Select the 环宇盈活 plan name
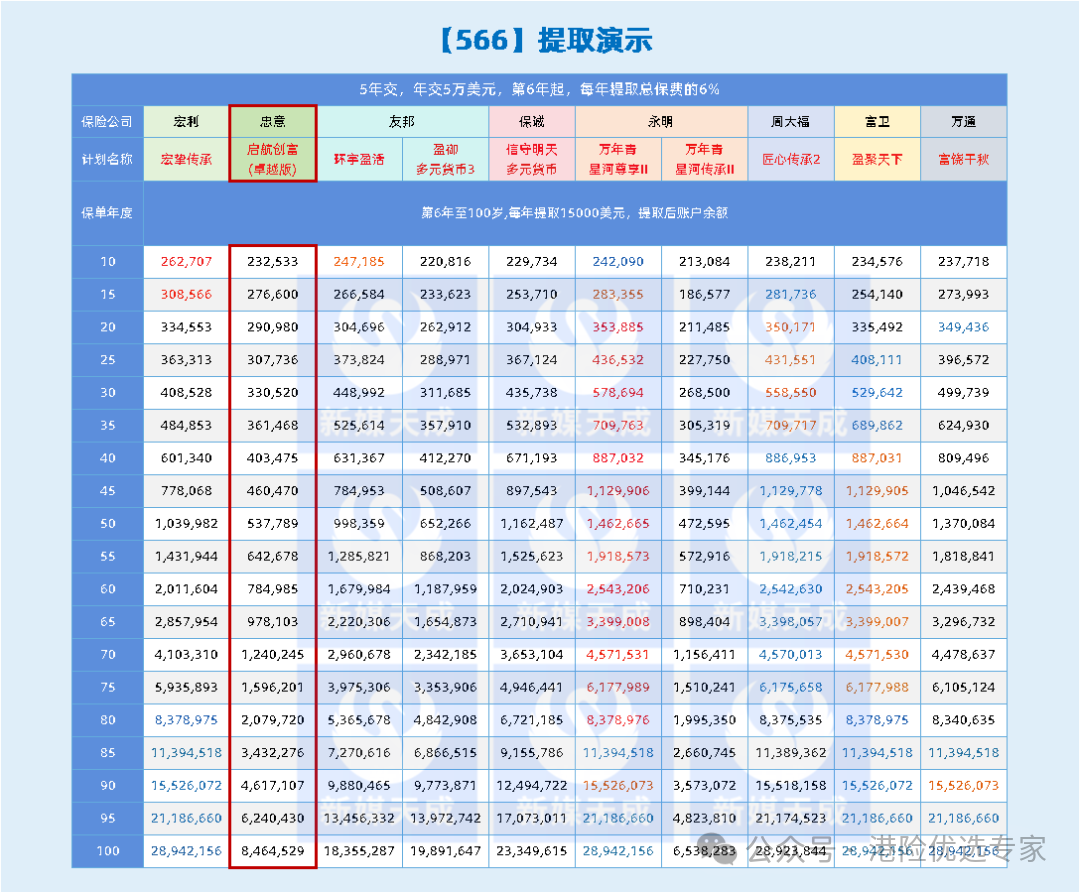This screenshot has height=892, width=1080. tap(359, 159)
